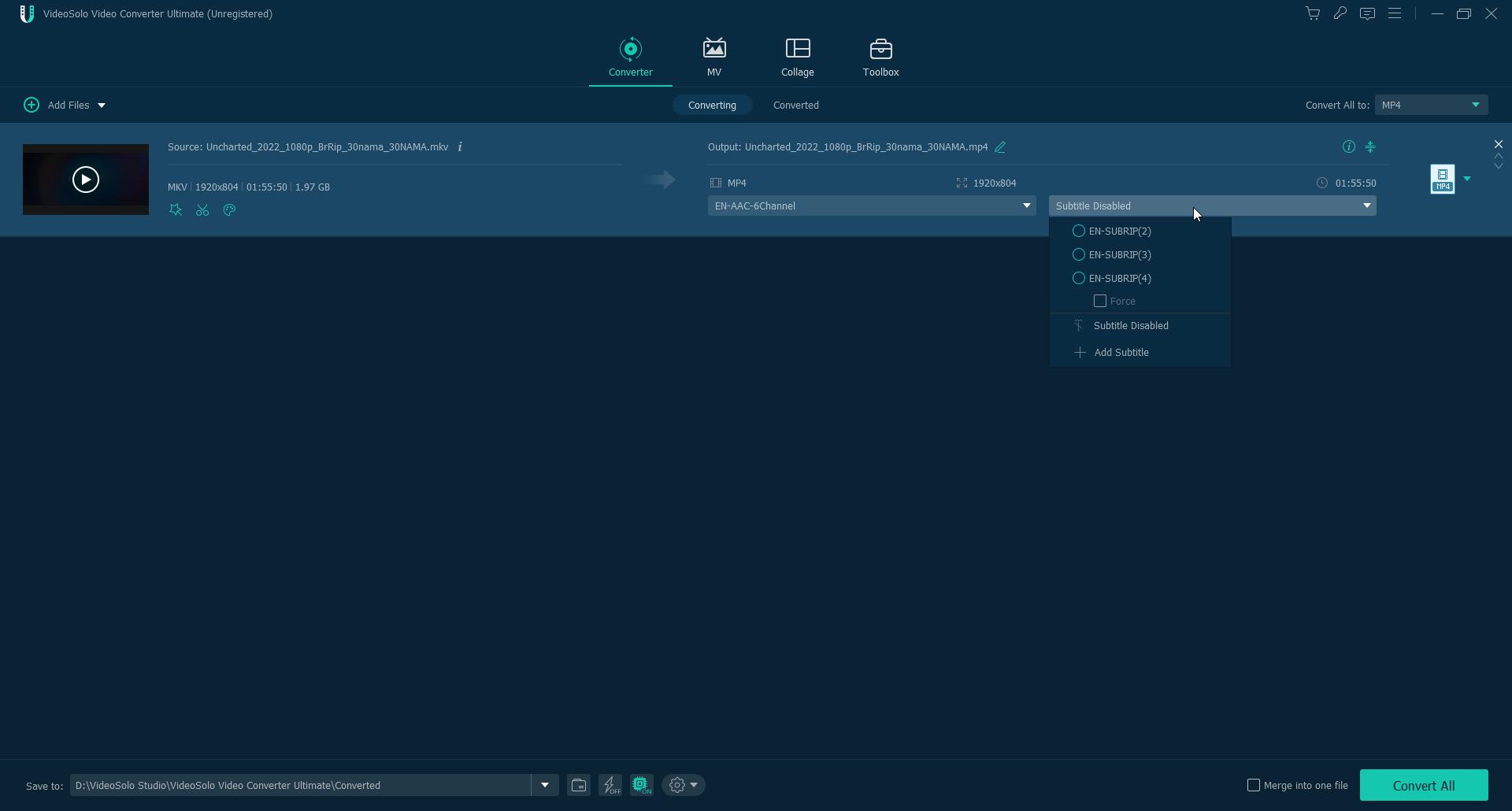Click the Convert All button

pyautogui.click(x=1424, y=785)
